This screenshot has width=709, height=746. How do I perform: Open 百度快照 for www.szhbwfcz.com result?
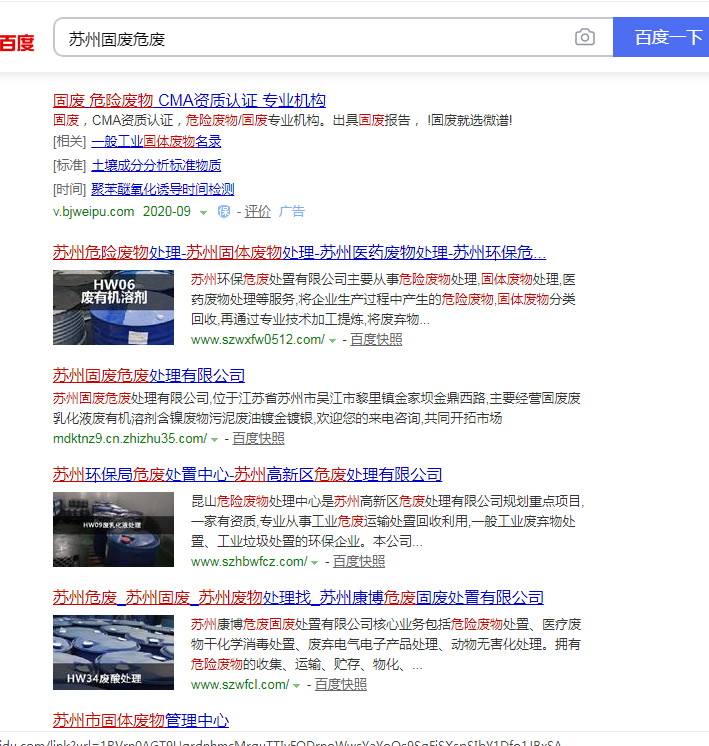coord(358,562)
